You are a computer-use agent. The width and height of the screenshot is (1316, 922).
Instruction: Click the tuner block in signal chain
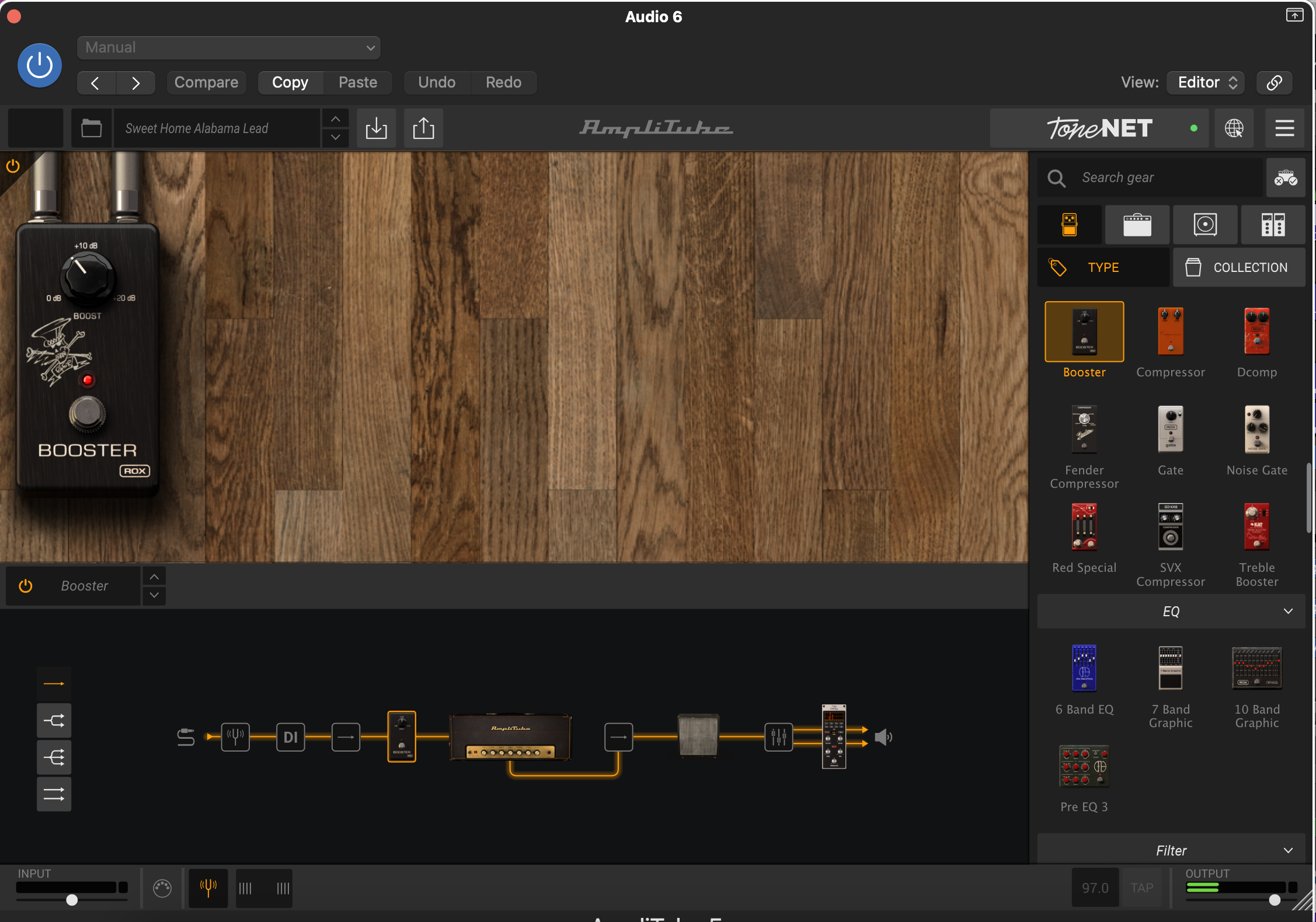point(235,737)
